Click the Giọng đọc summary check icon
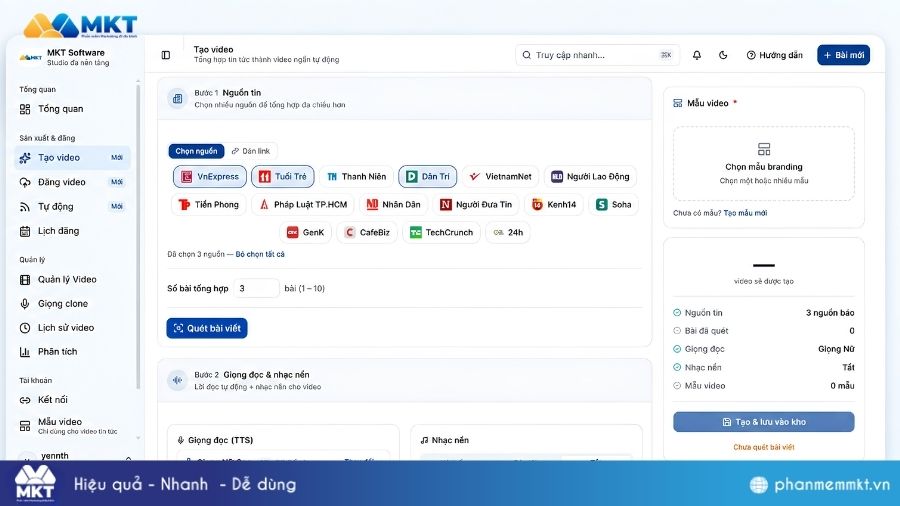Viewport: 900px width, 506px height. click(677, 349)
